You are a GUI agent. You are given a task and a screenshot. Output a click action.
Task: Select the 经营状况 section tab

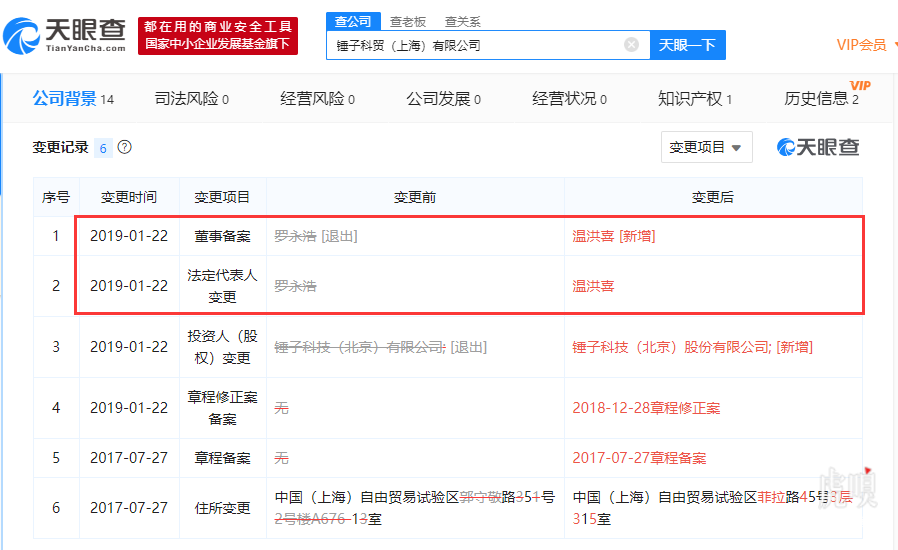[x=569, y=99]
